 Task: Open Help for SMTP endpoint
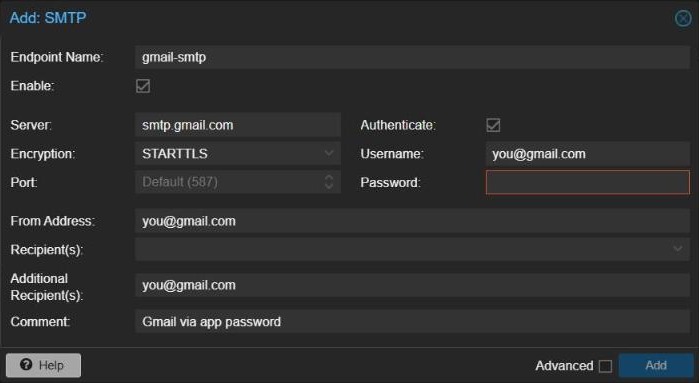click(43, 366)
